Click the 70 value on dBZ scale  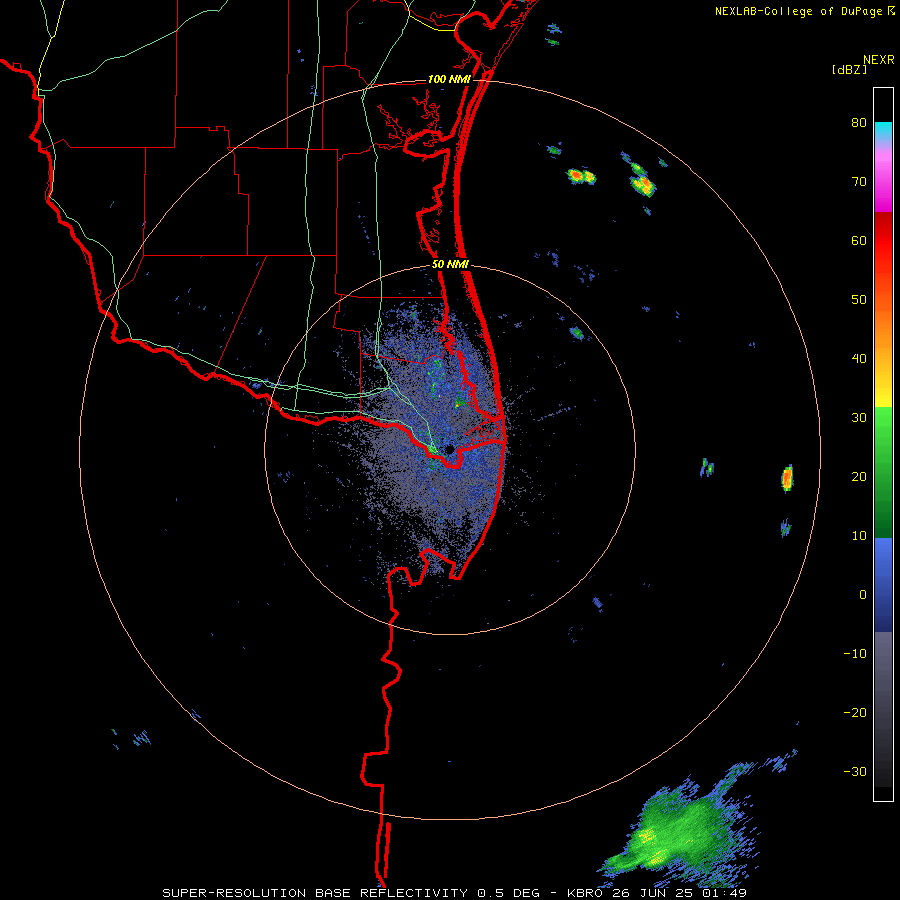click(859, 182)
